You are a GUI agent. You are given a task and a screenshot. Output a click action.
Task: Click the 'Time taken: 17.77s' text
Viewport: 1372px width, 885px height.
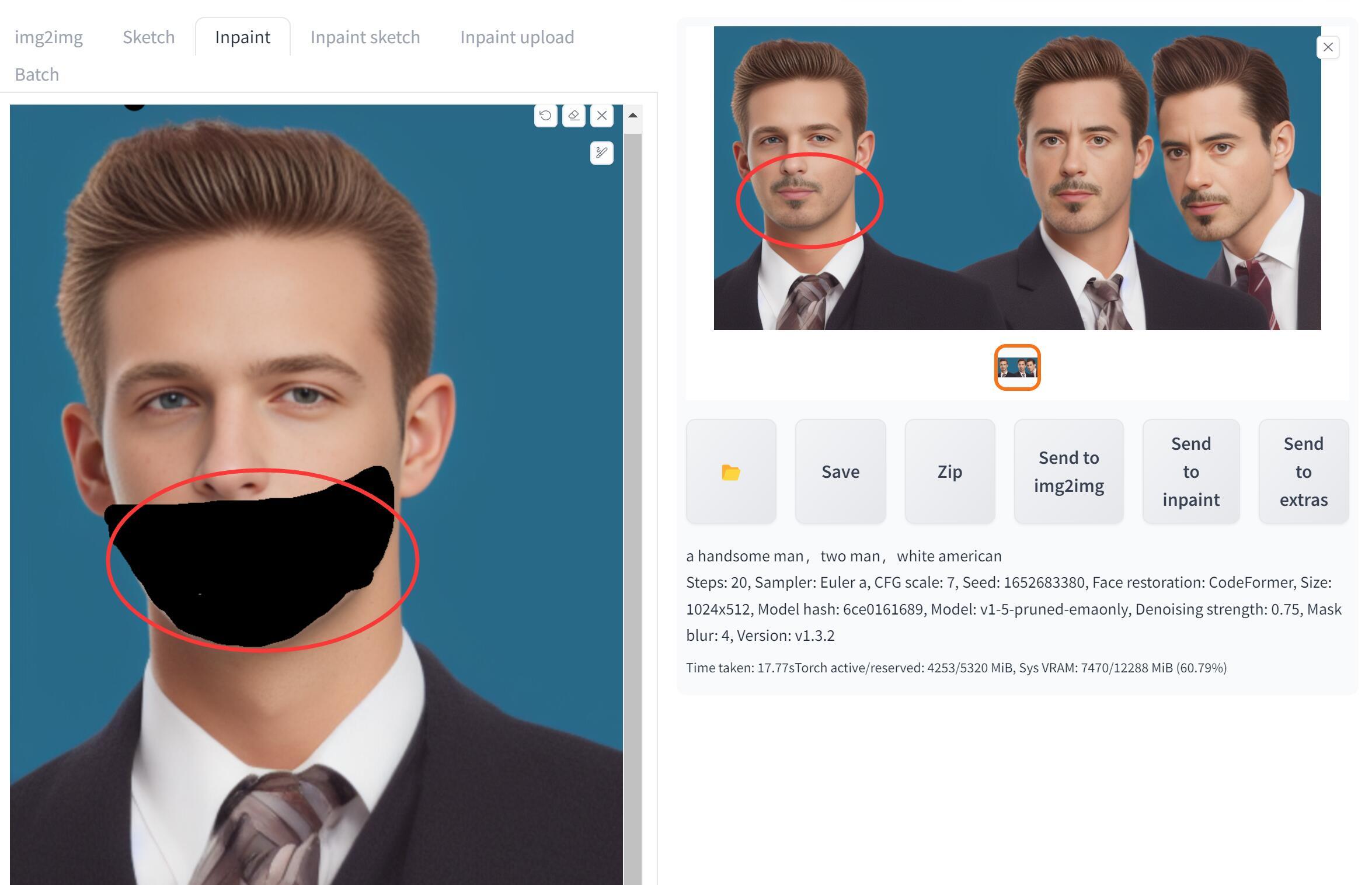[740, 668]
